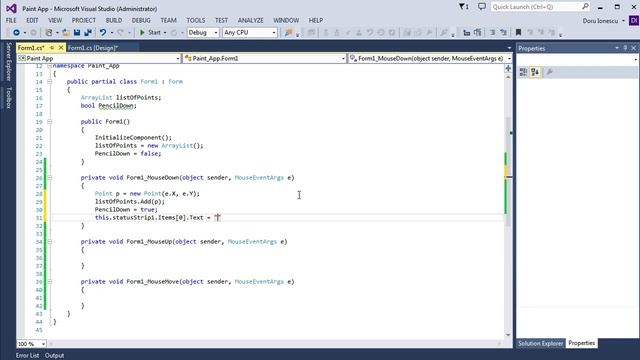Open the TEST menu
The height and width of the screenshot is (360, 640).
coord(221,20)
